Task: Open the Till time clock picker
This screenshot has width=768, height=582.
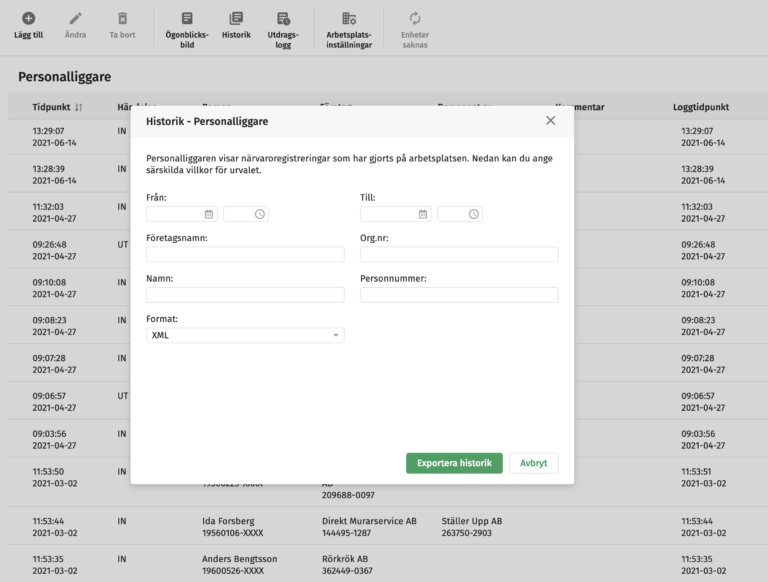Action: point(474,214)
